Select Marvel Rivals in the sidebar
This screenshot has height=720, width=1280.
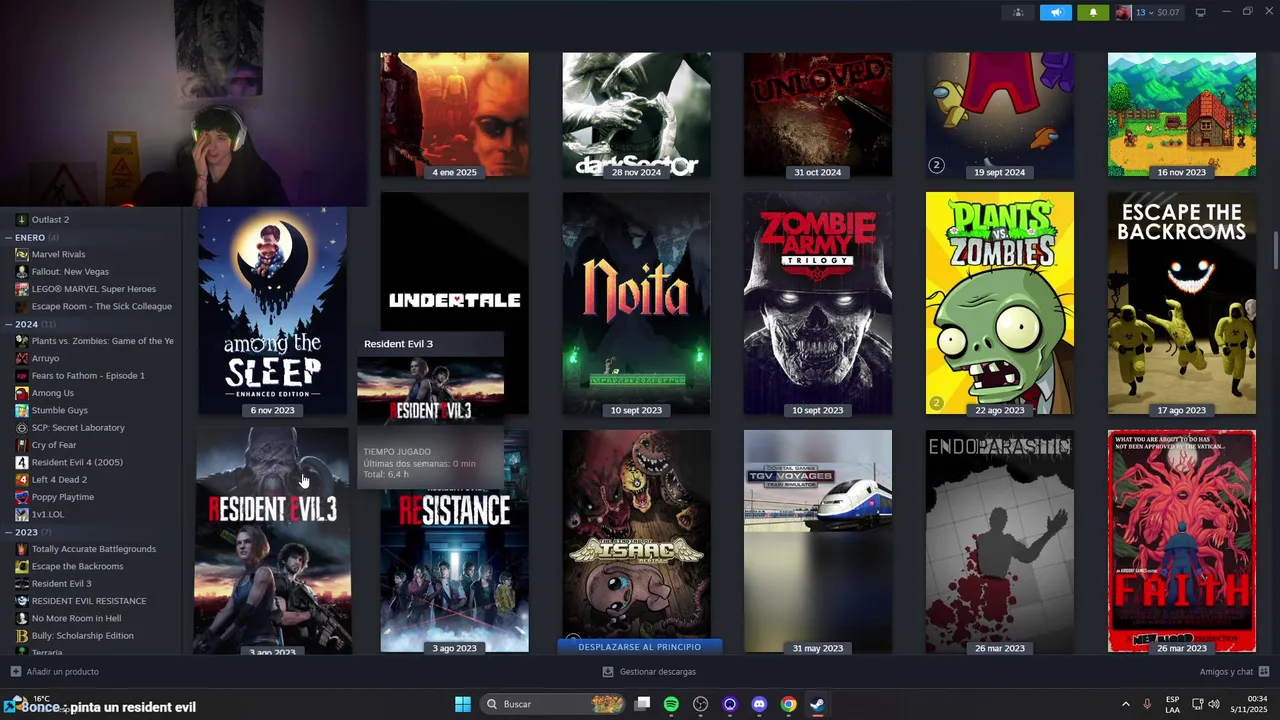click(x=58, y=254)
